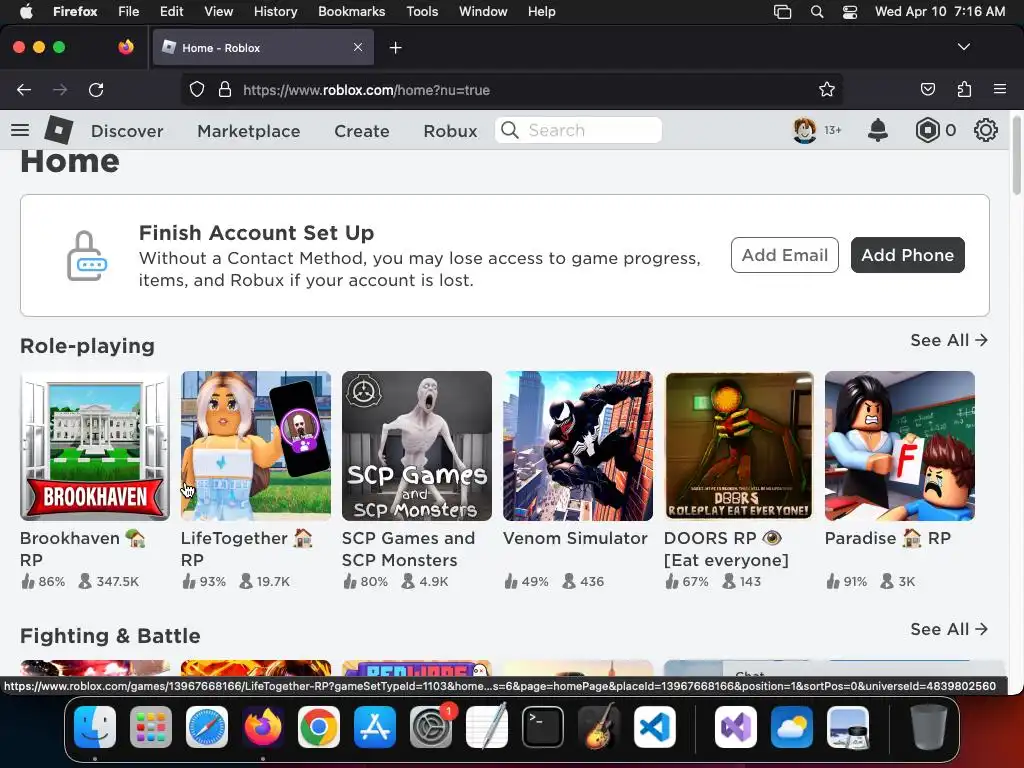
Task: Open DOORS RP game thumbnail
Action: [x=739, y=446]
